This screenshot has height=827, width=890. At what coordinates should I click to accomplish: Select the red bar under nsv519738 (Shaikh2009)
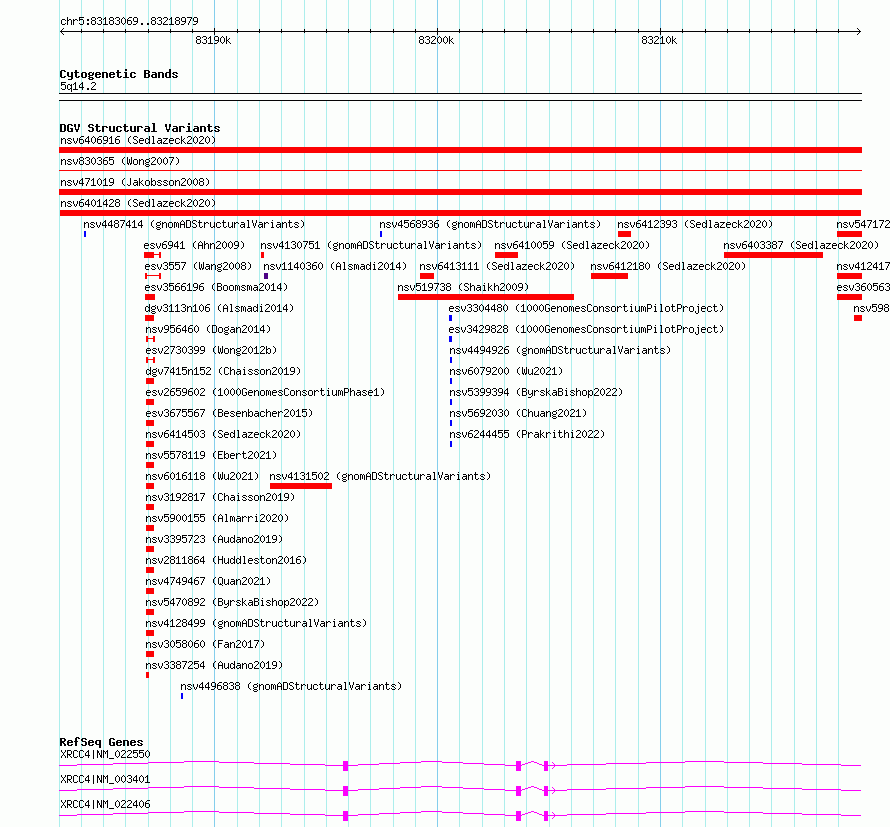pos(486,297)
